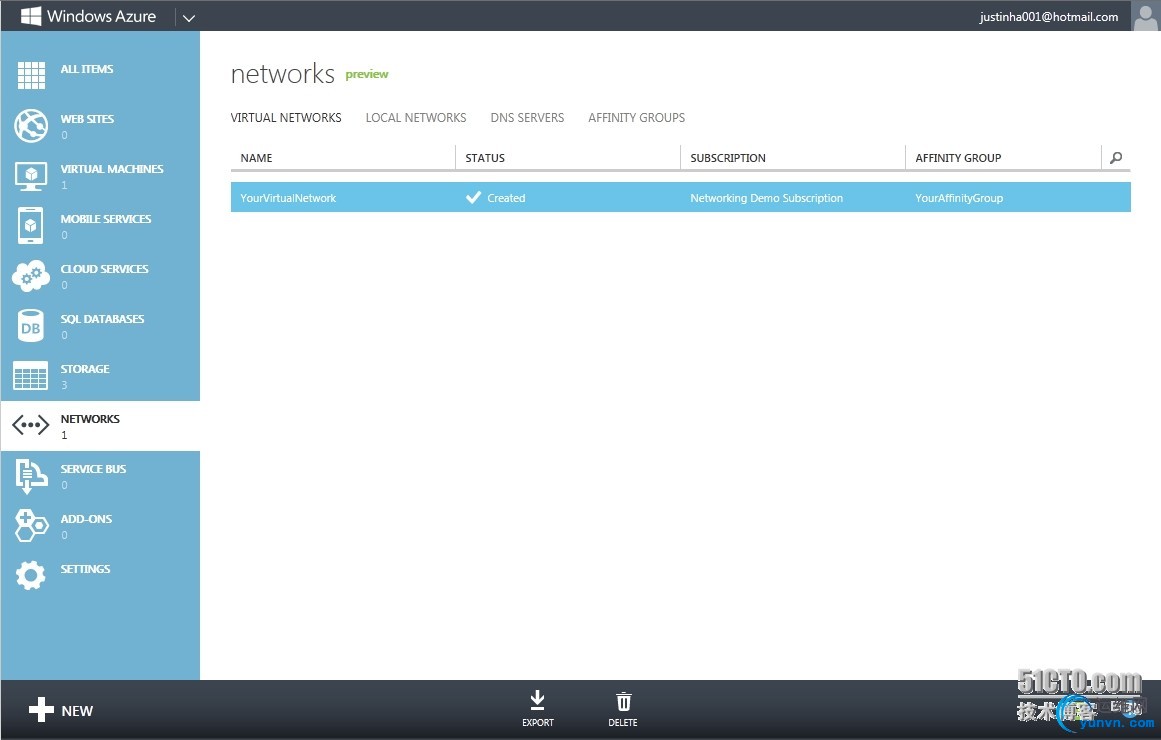Expand the Windows Azure portal dropdown chevron
The width and height of the screenshot is (1161, 740).
click(x=189, y=18)
